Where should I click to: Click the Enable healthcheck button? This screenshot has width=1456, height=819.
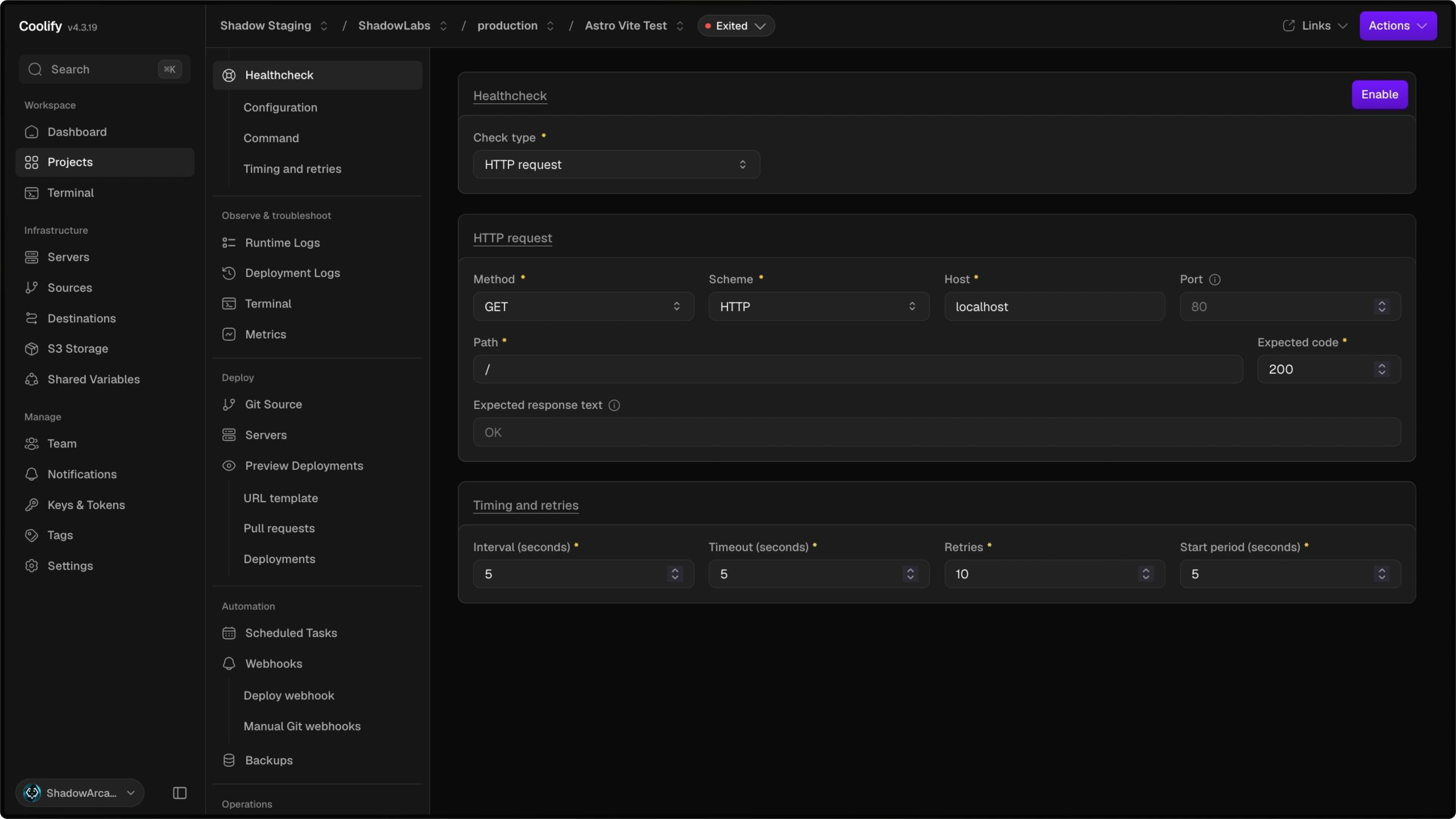pyautogui.click(x=1380, y=94)
